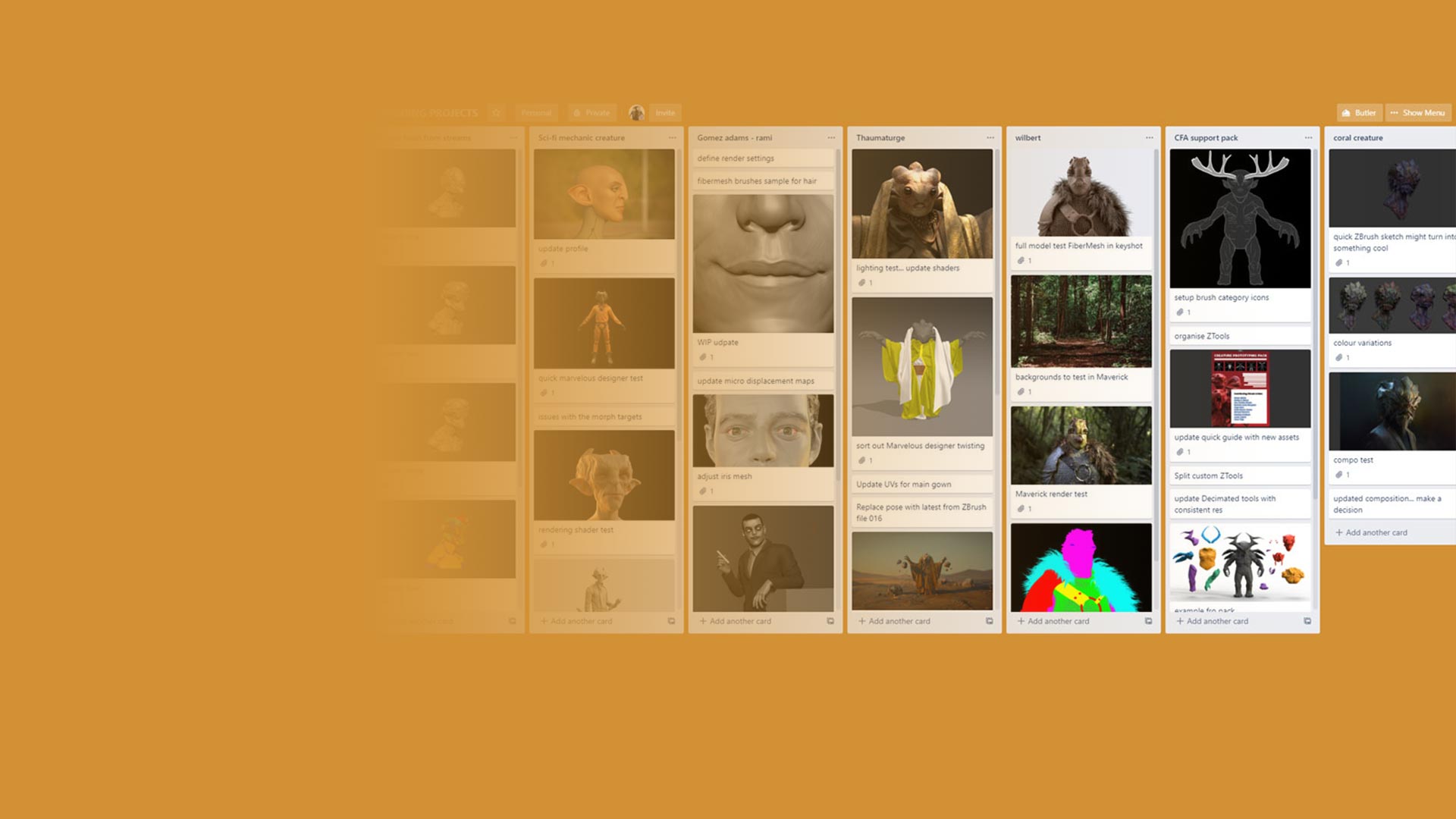The height and width of the screenshot is (819, 1456).
Task: Click attachment badge on 'quick ZBrush sketch' card
Action: coord(1343,263)
